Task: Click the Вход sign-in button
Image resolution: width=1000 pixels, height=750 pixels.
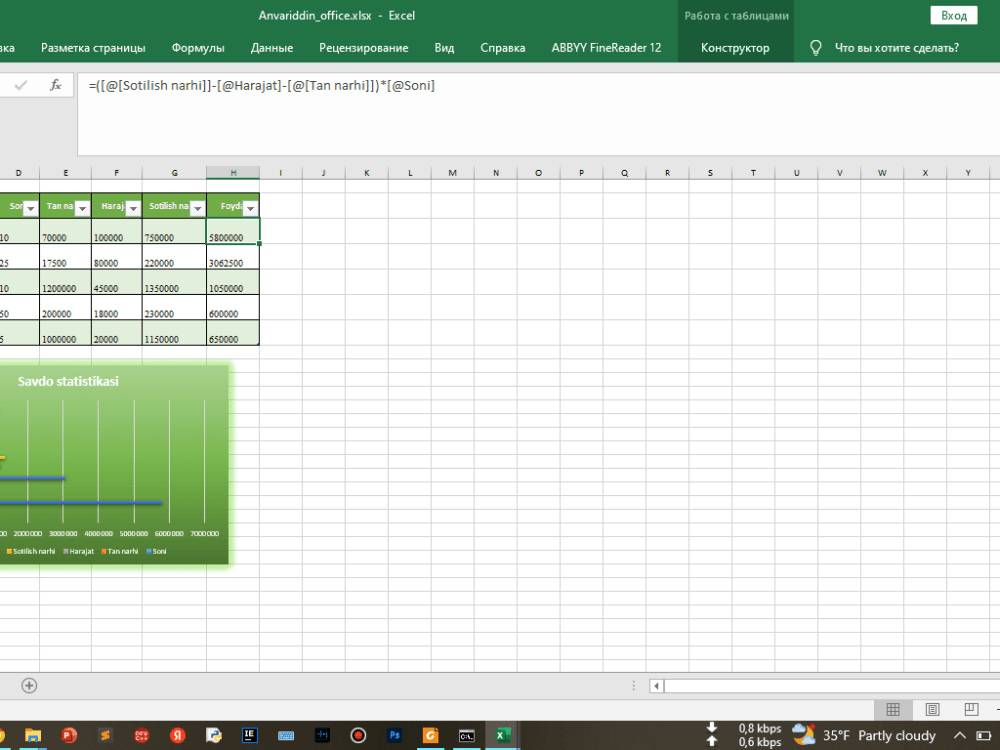Action: tap(954, 16)
